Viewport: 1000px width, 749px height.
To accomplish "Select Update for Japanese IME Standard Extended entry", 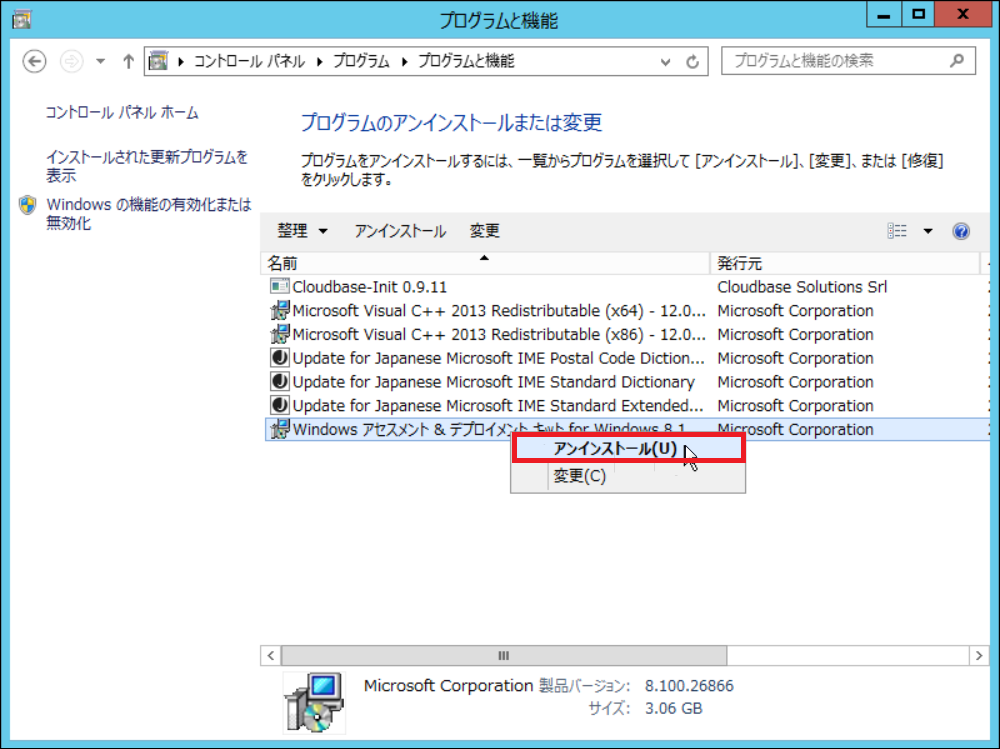I will coord(498,405).
